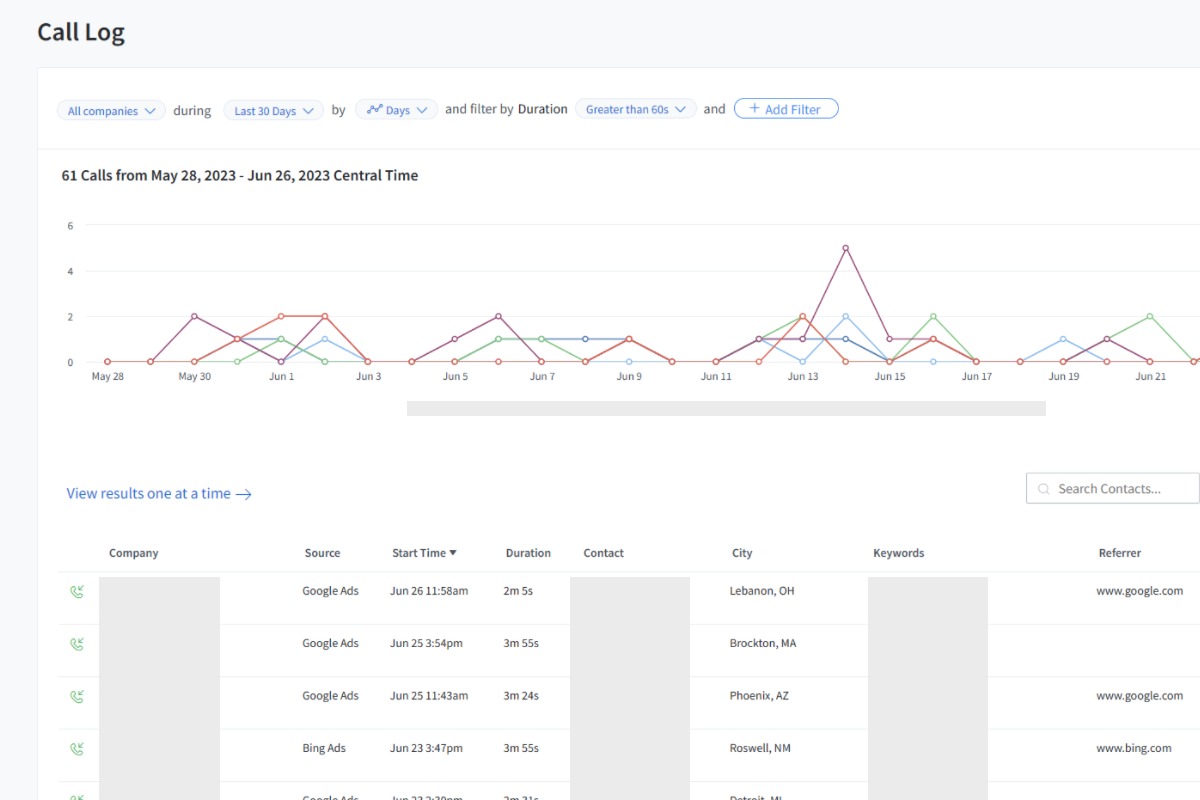Click 61 Calls date range summary text
Screen dimensions: 1200x800
click(x=240, y=175)
